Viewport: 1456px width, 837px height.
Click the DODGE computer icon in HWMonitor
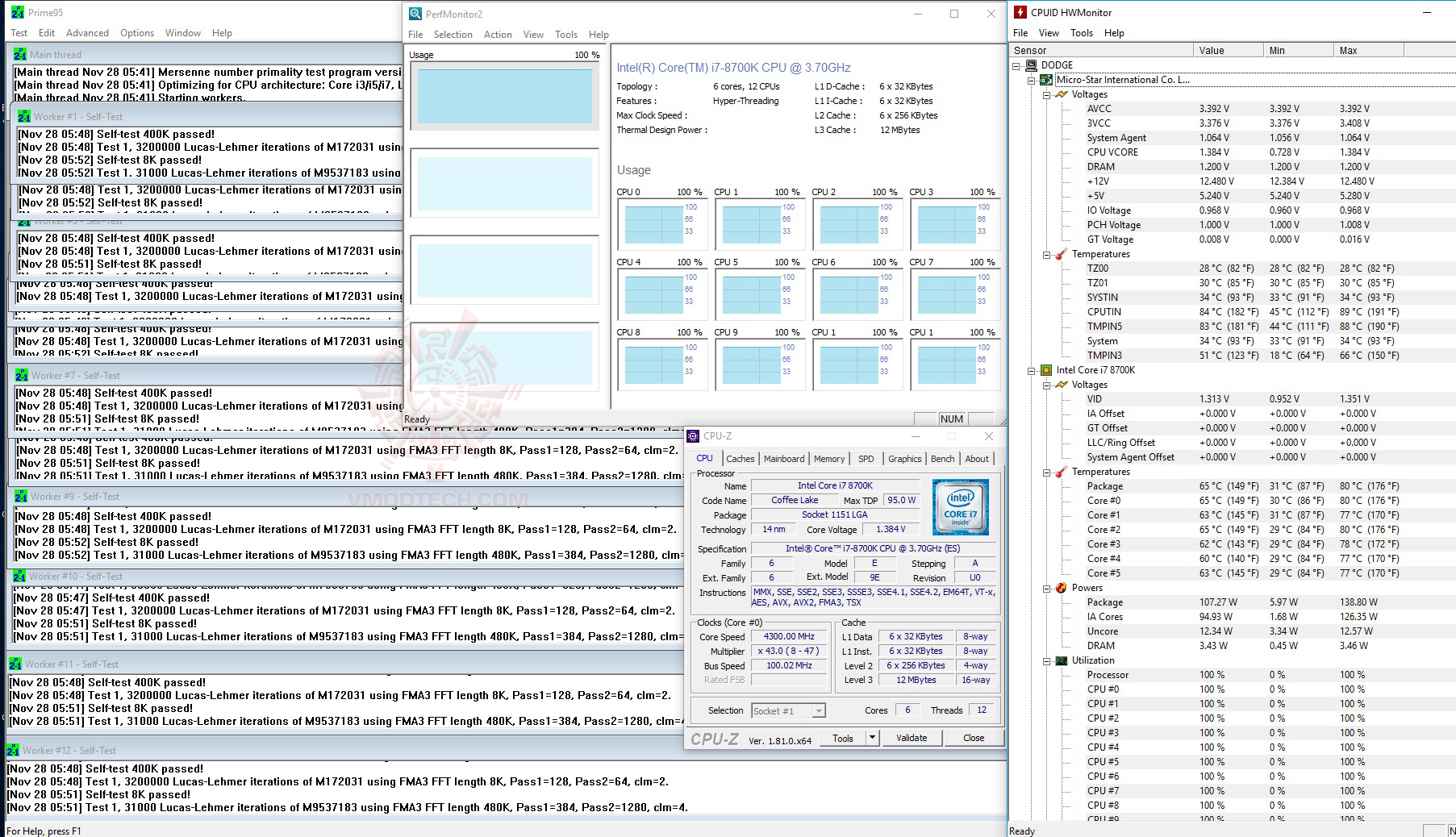[1031, 65]
